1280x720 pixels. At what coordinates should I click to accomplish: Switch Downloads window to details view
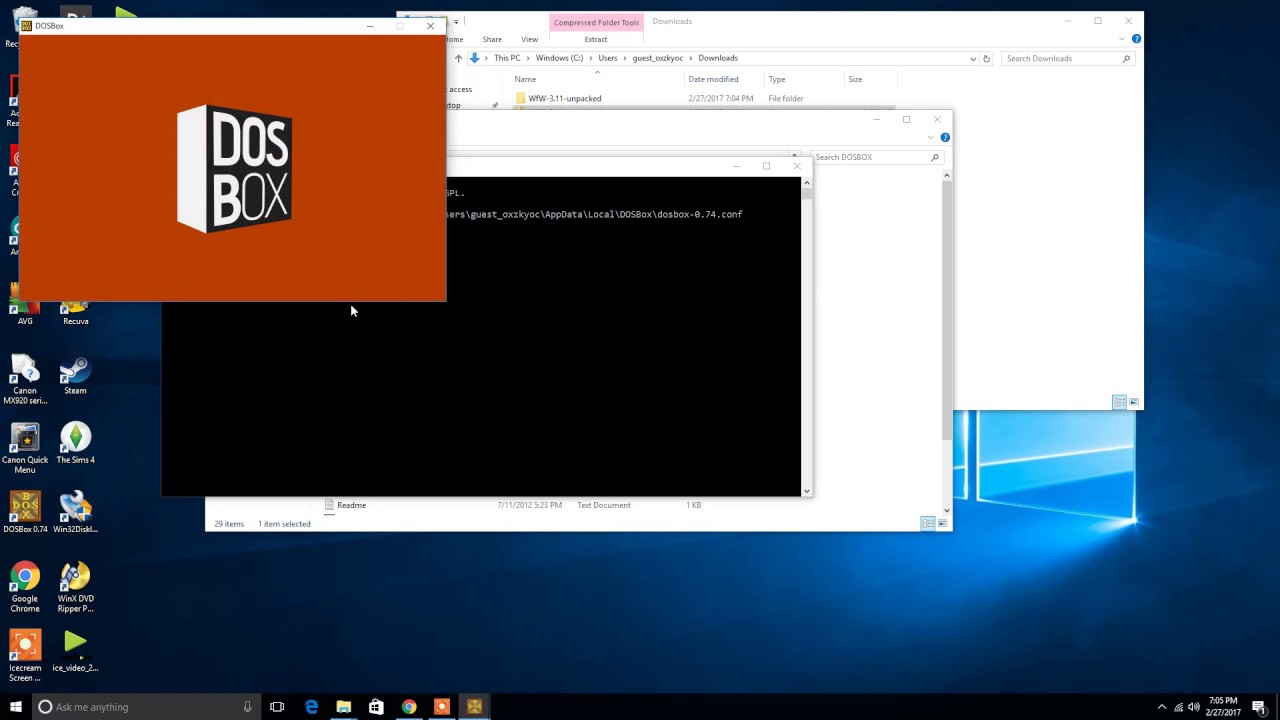(x=1119, y=402)
